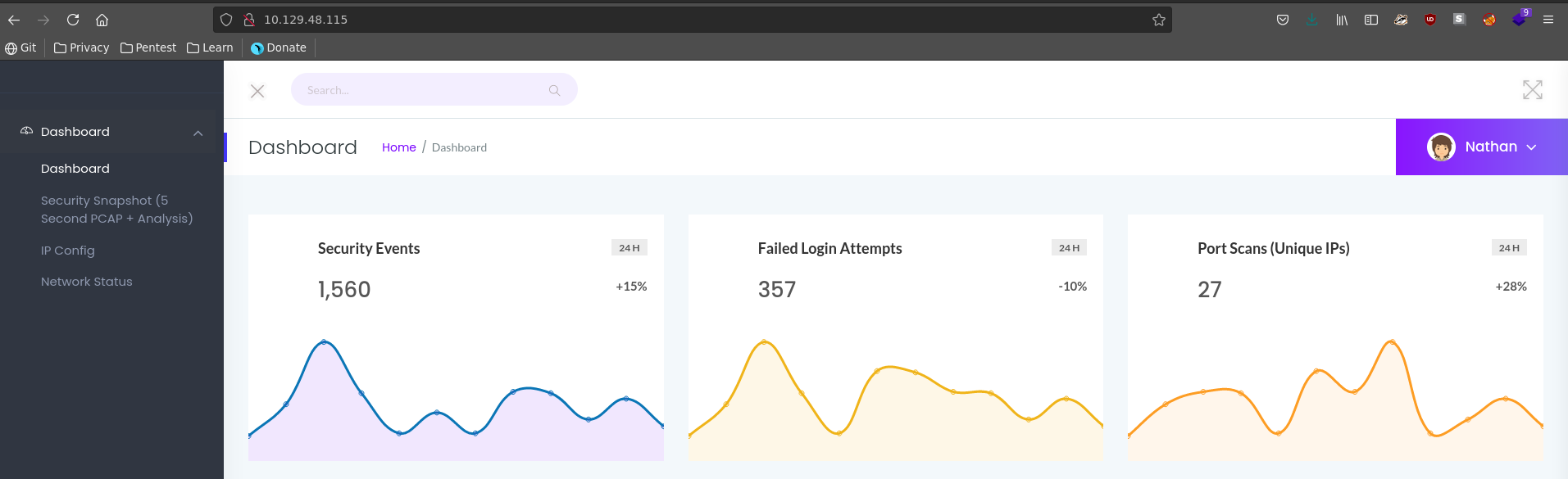The width and height of the screenshot is (1568, 479).
Task: Close the sidebar with X icon
Action: click(257, 91)
